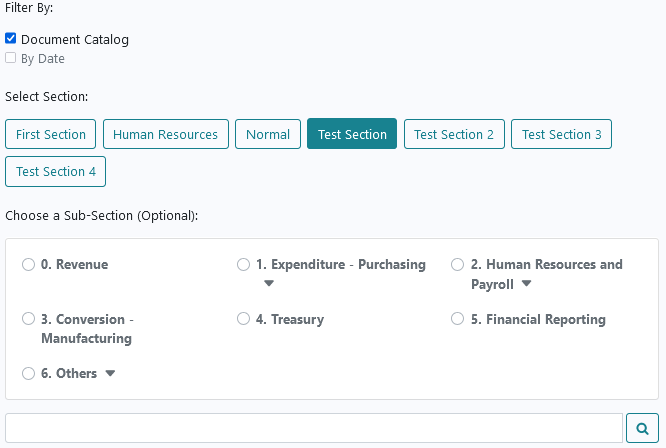
Task: Select the 1. Expenditure - Purchasing radio button
Action: 243,265
